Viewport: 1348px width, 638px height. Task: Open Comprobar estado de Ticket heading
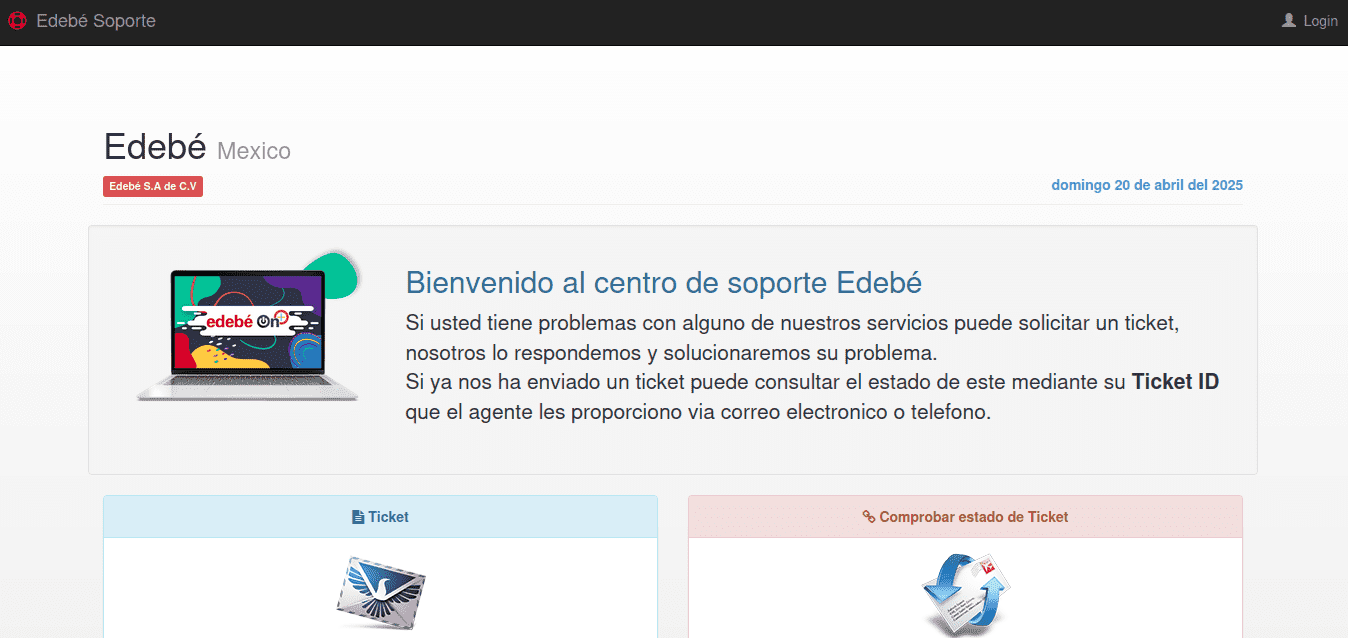(965, 517)
